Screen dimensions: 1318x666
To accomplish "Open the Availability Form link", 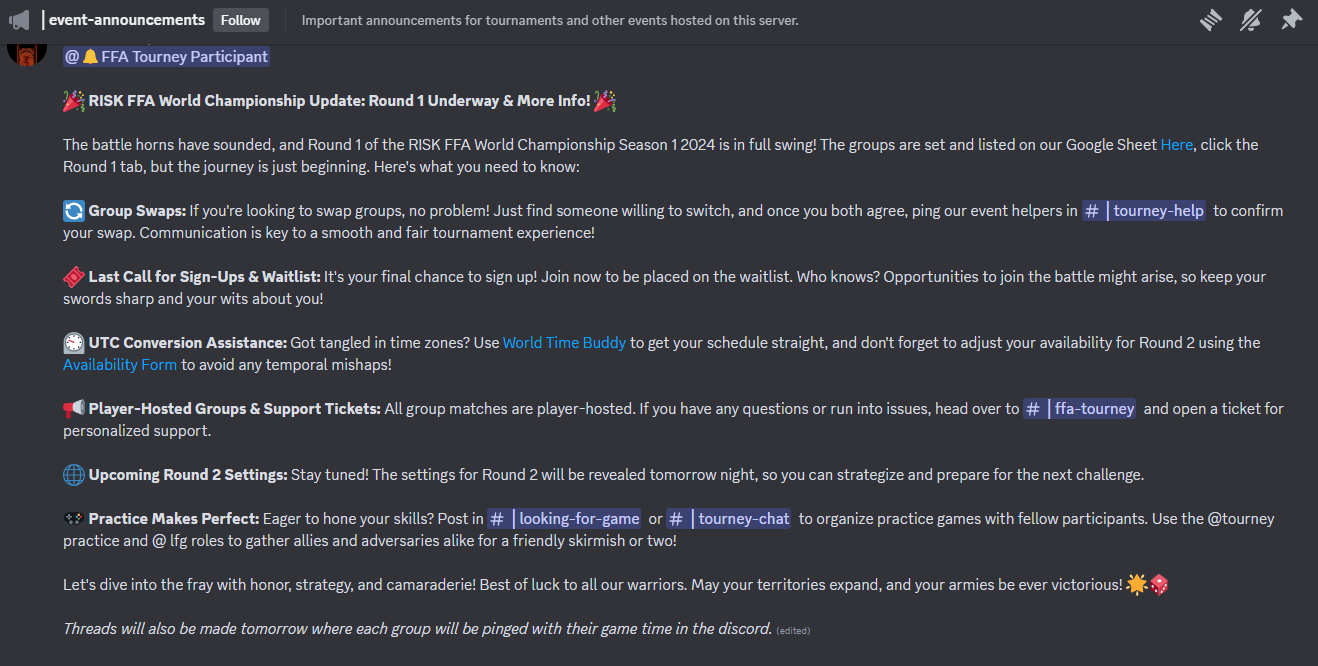I will 120,365.
